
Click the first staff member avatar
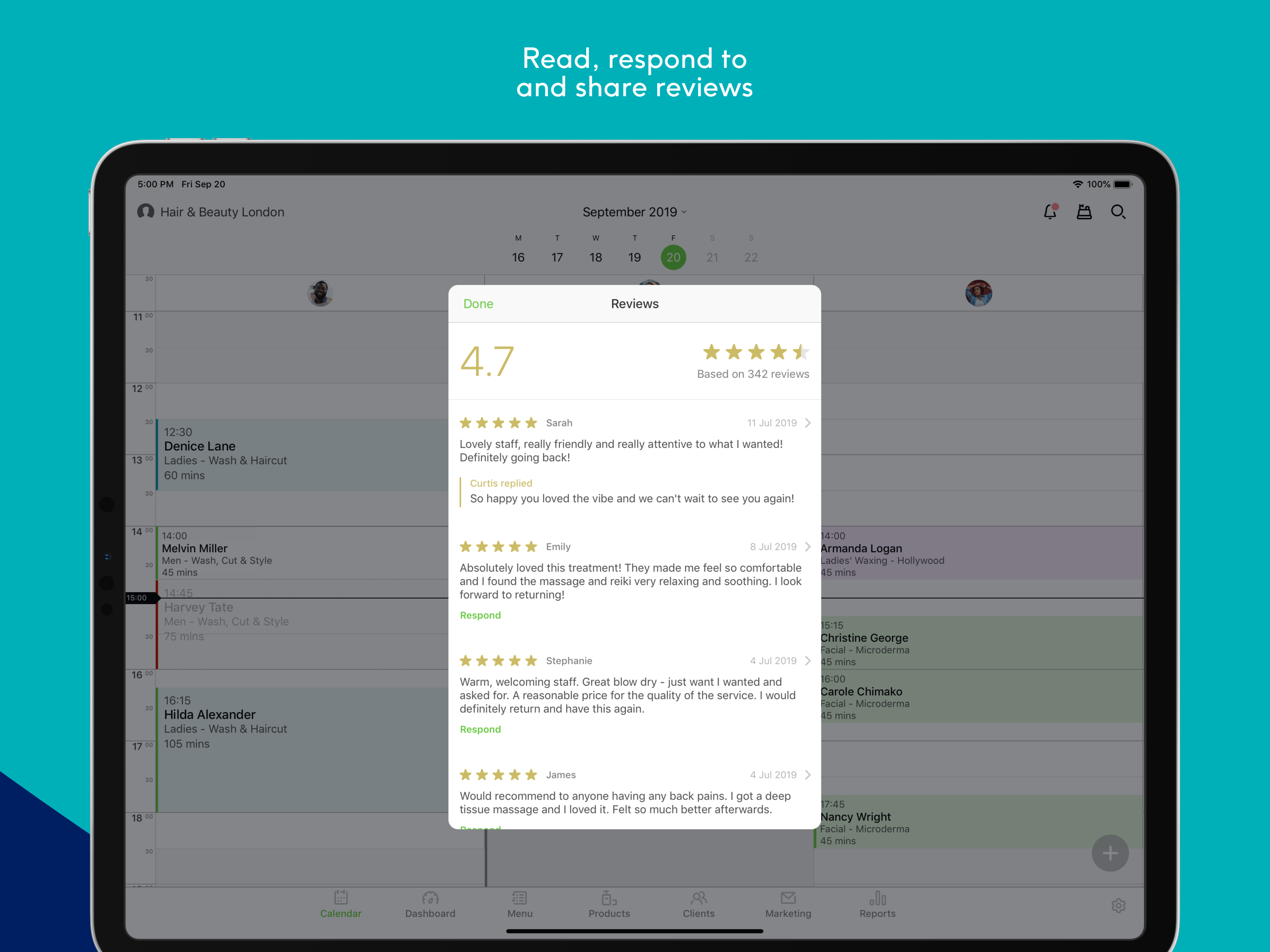pos(320,293)
